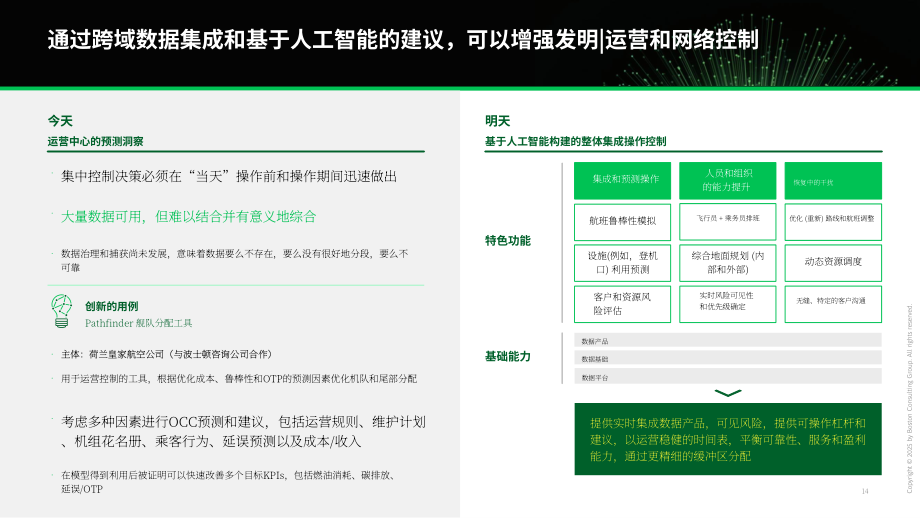Select the 创新的用例 label
The height and width of the screenshot is (518, 920).
tap(111, 306)
